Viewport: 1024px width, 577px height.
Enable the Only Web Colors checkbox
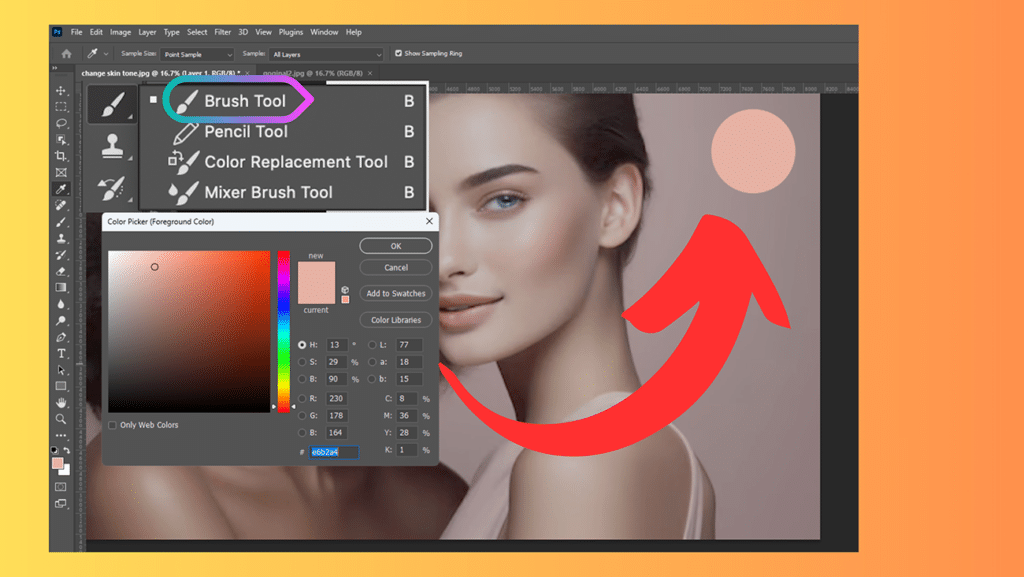tap(113, 425)
